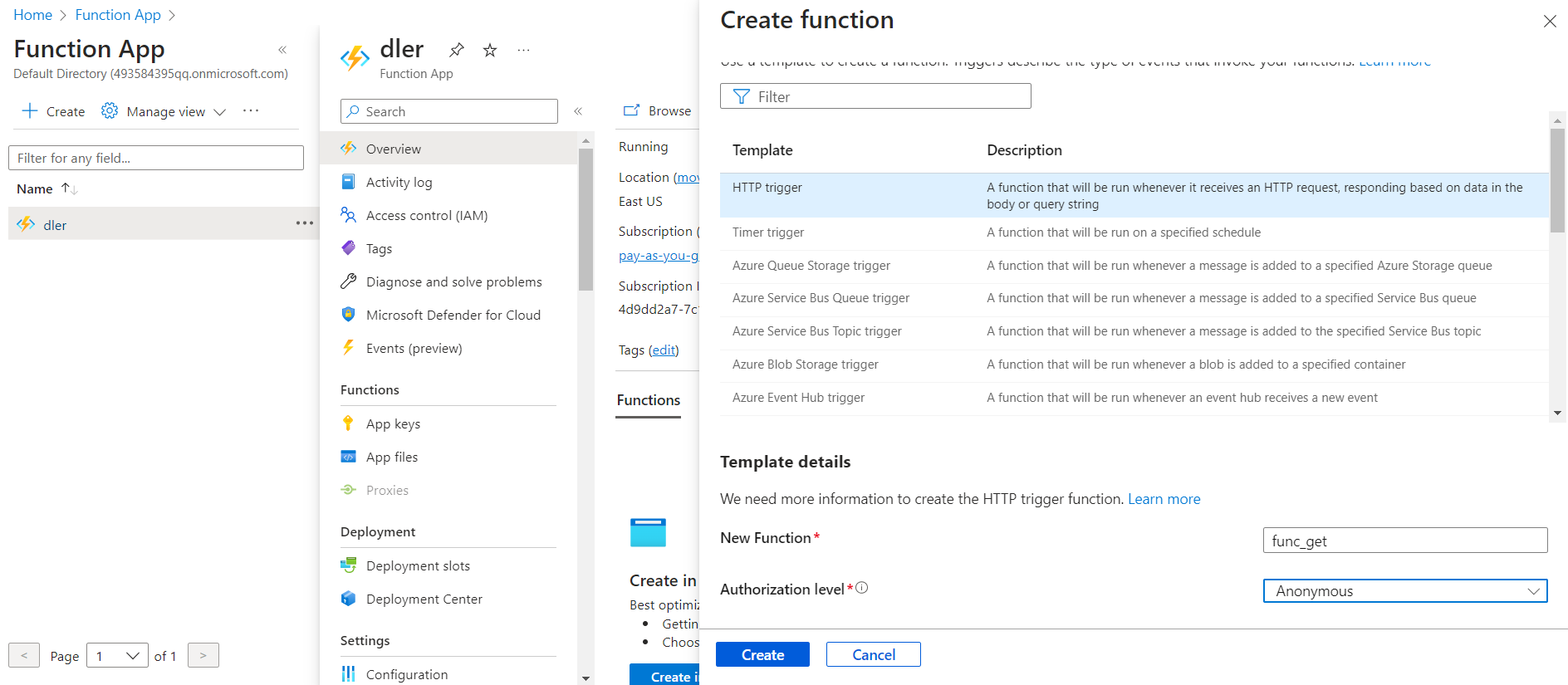The image size is (1568, 685).
Task: Click the Authorization level info icon
Action: coord(862,588)
